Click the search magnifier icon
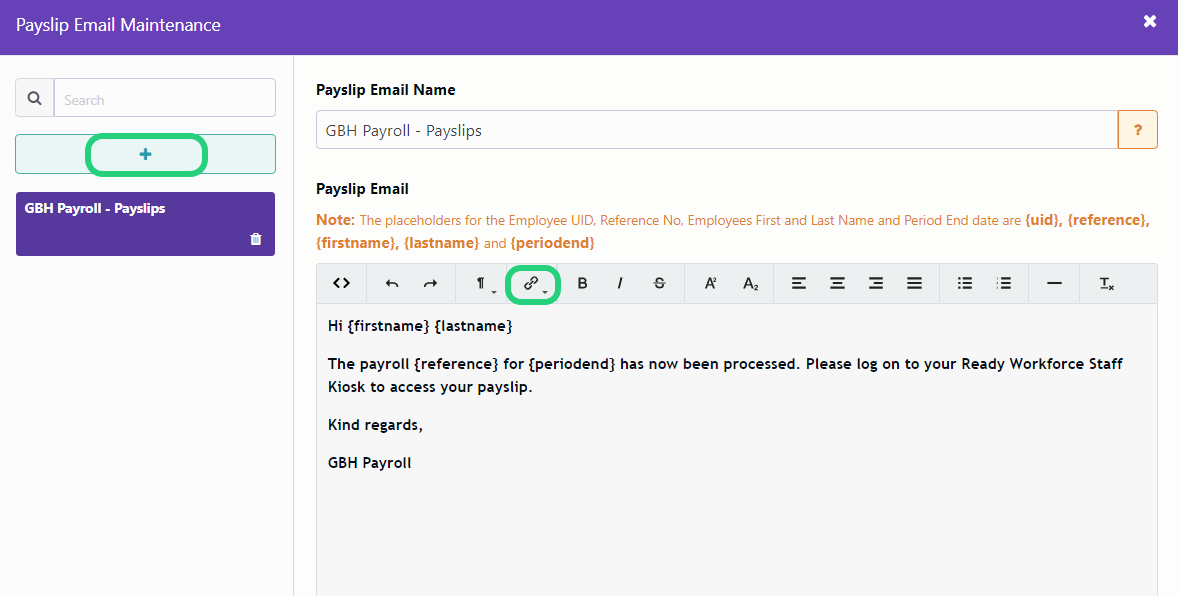 (x=34, y=97)
